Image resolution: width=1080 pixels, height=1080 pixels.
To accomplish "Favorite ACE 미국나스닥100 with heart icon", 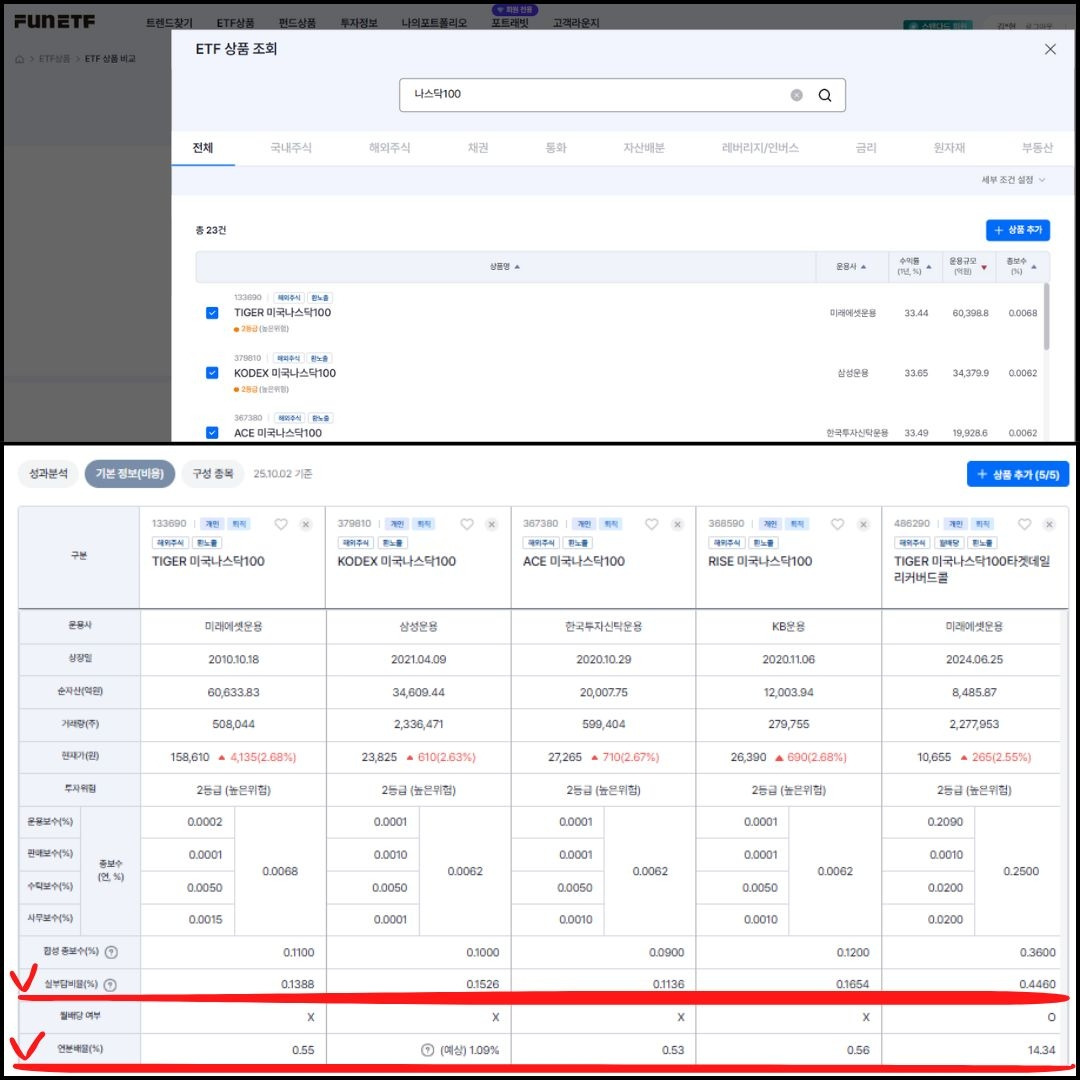I will (x=652, y=524).
